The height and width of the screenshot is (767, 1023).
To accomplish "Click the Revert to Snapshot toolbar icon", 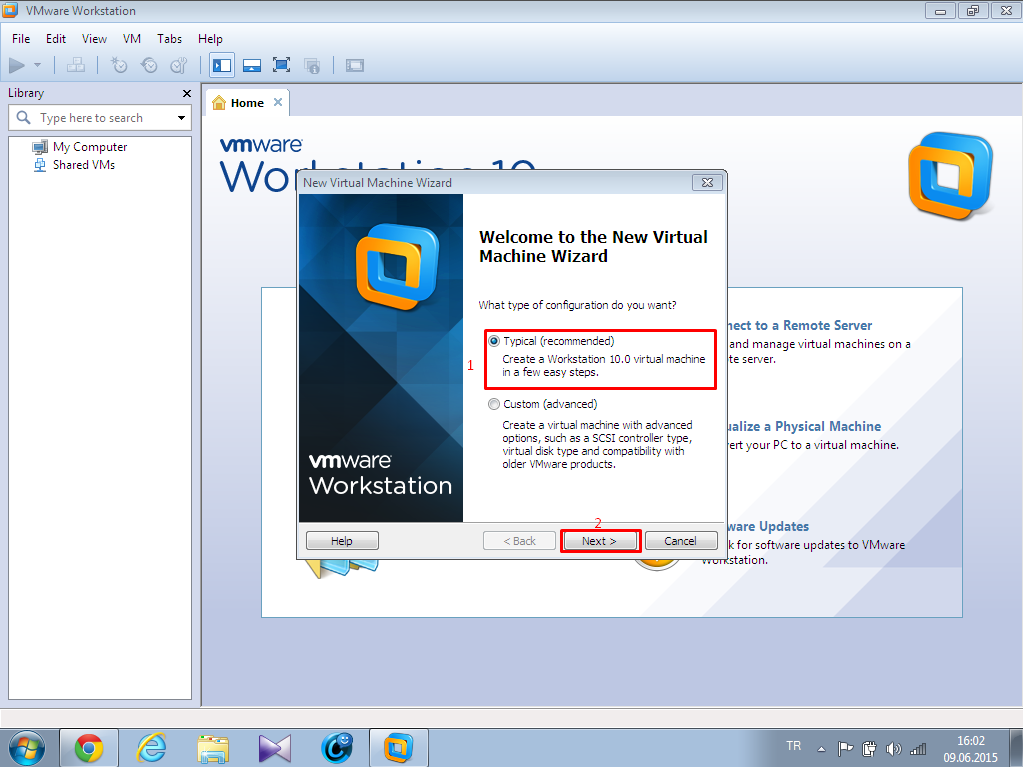I will pos(149,65).
